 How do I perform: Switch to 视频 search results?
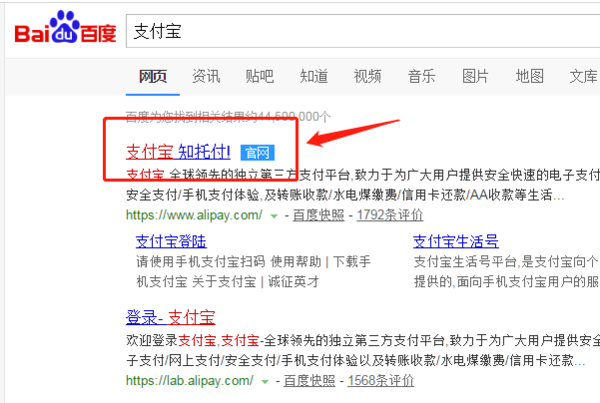[x=368, y=77]
